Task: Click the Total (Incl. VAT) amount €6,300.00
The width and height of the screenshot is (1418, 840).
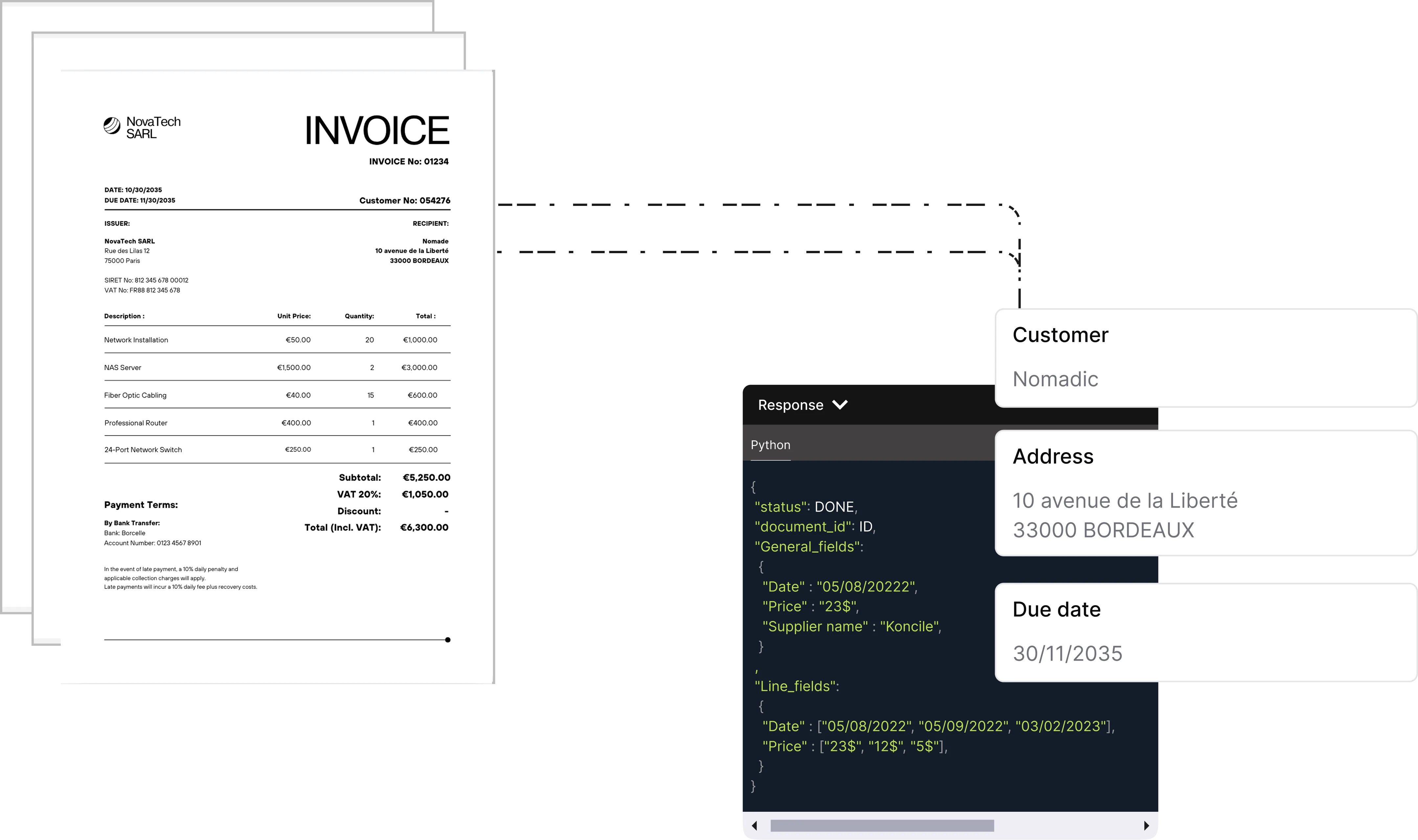Action: coord(424,528)
